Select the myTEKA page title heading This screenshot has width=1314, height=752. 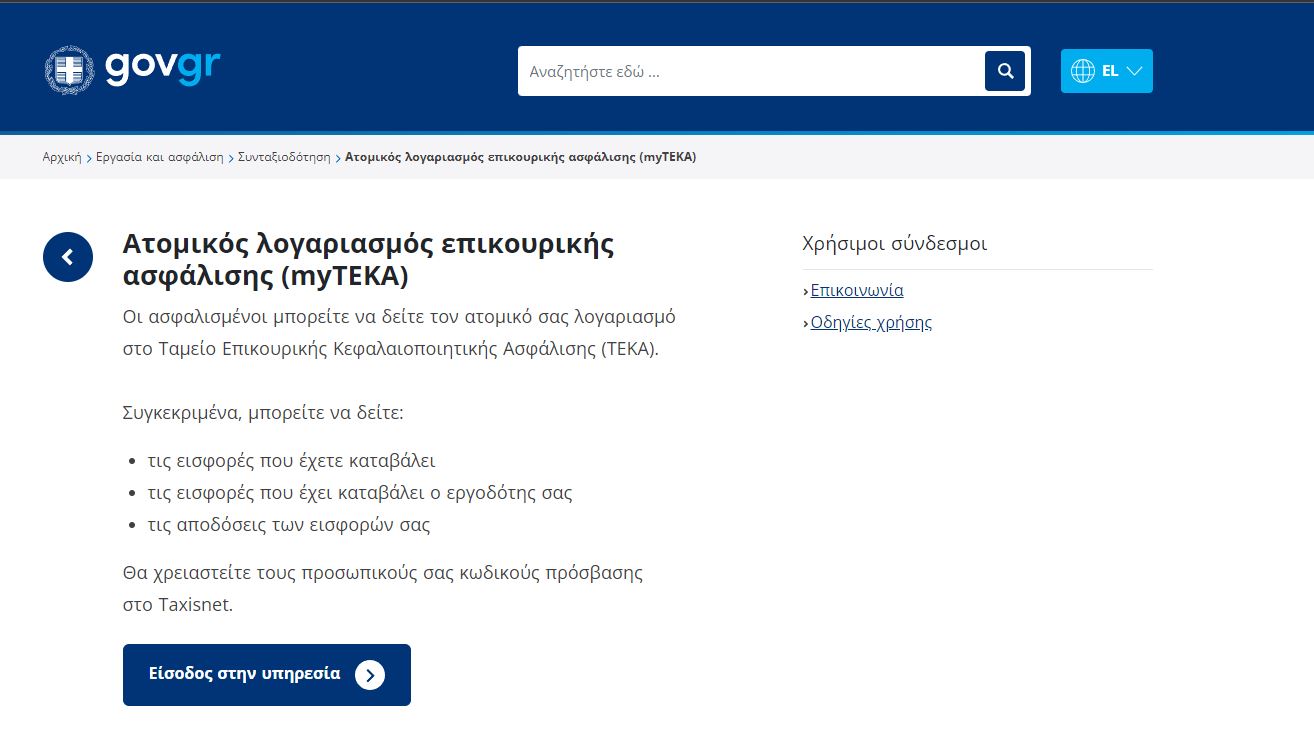tap(368, 259)
